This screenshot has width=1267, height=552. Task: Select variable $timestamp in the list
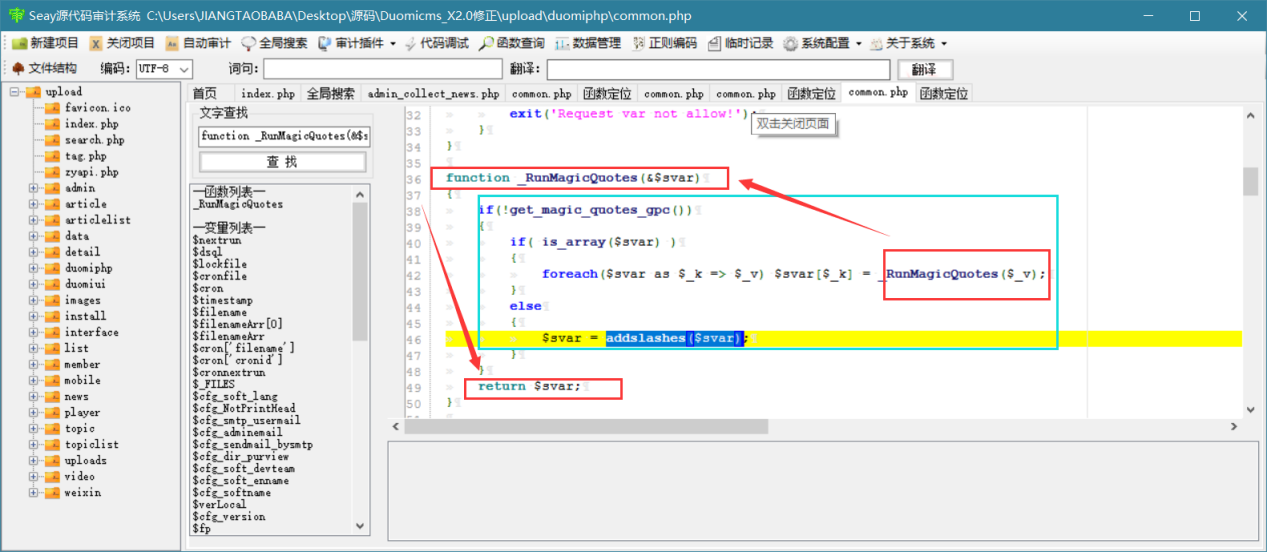222,300
